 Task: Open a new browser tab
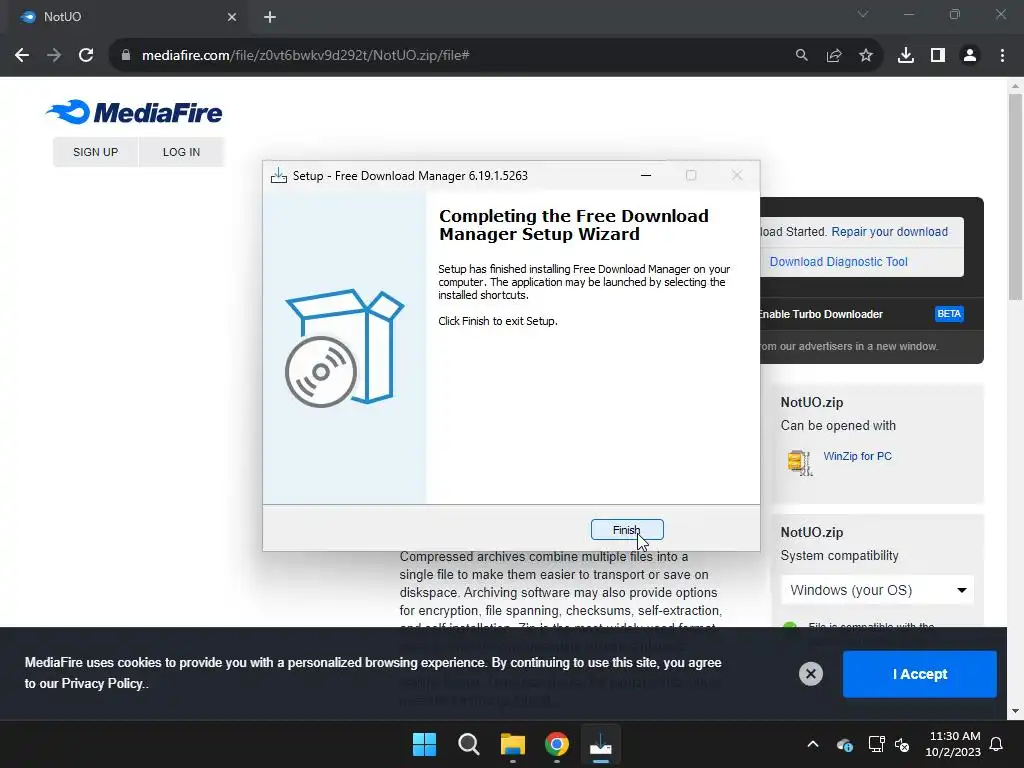[x=270, y=17]
